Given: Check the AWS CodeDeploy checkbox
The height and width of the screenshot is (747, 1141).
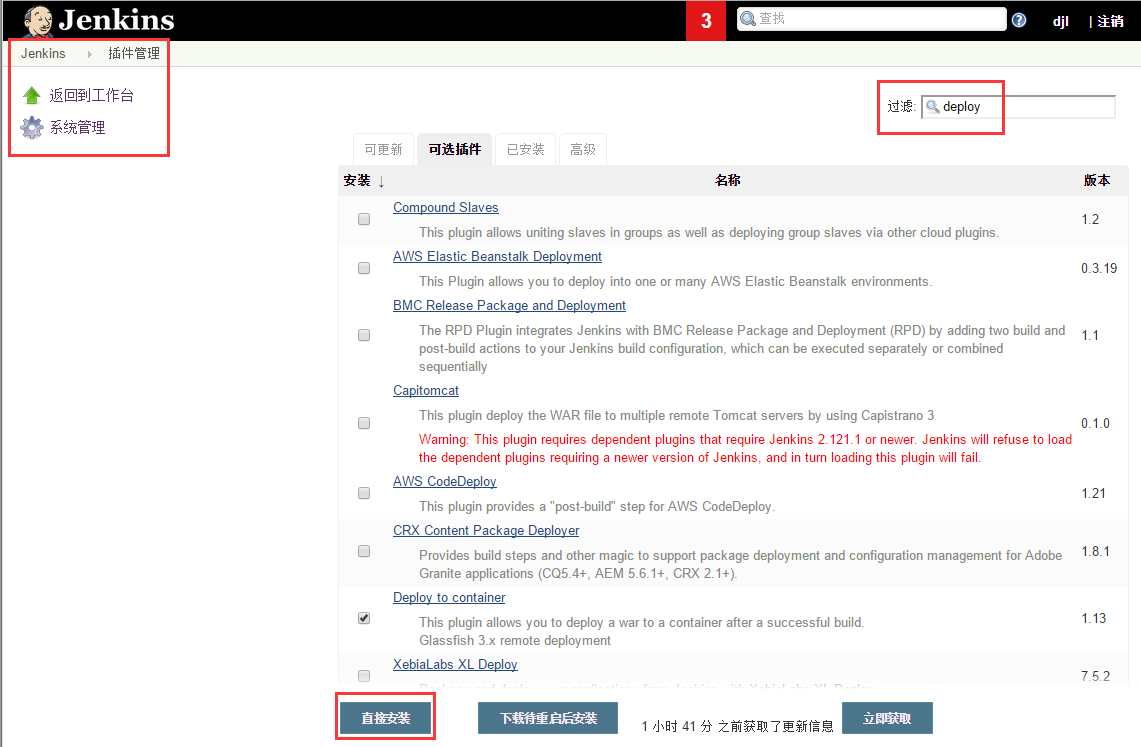Looking at the screenshot, I should coord(364,492).
